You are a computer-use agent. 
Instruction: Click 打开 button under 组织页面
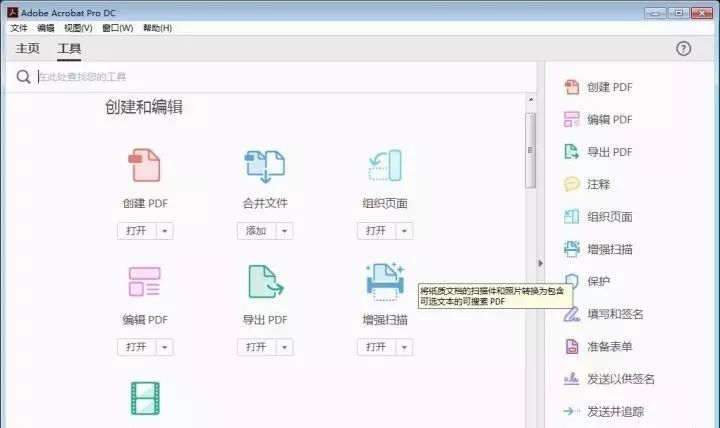(377, 231)
